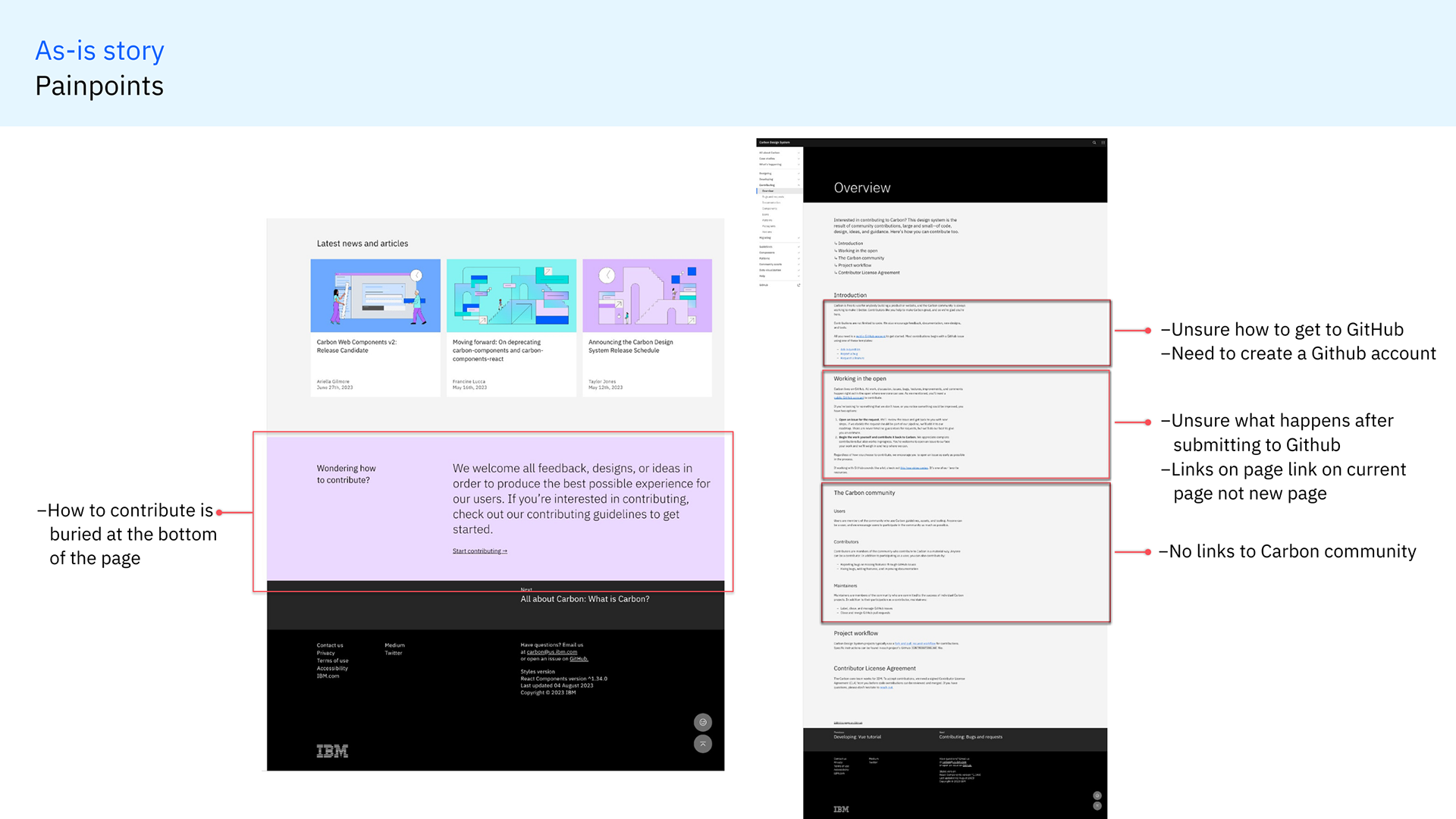Open the Moving forward deprecating carbon-components article
The height and width of the screenshot is (819, 1456).
coord(511,327)
